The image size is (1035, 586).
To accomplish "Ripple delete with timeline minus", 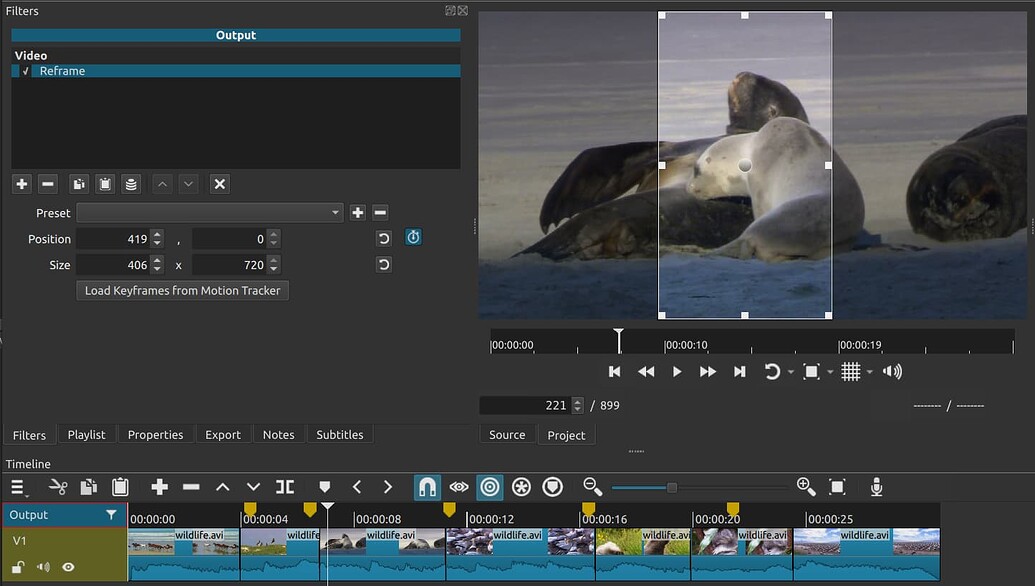I will coord(191,487).
